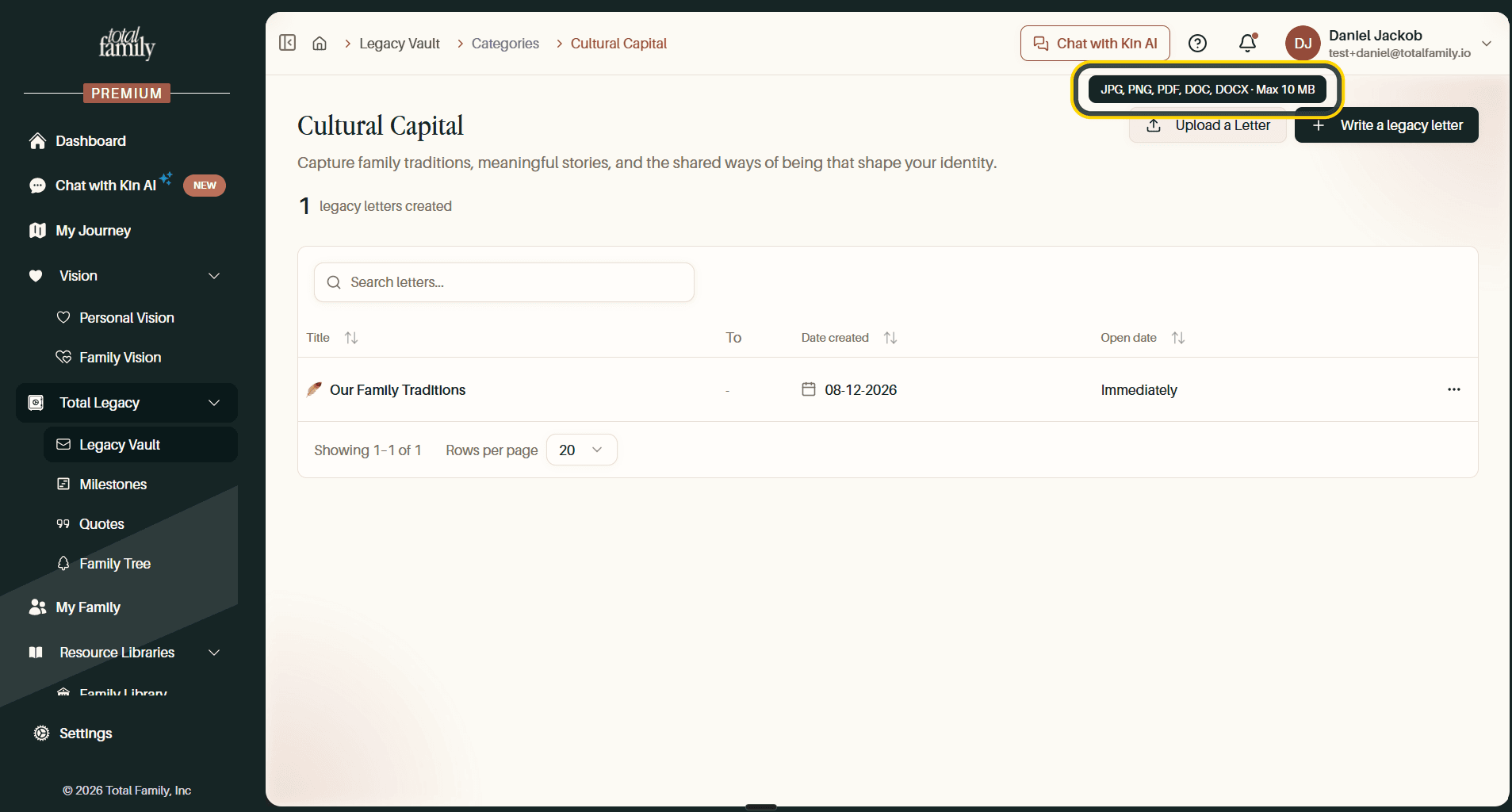Click the My Journey map icon
Screen dimensions: 1512x812
coord(37,231)
